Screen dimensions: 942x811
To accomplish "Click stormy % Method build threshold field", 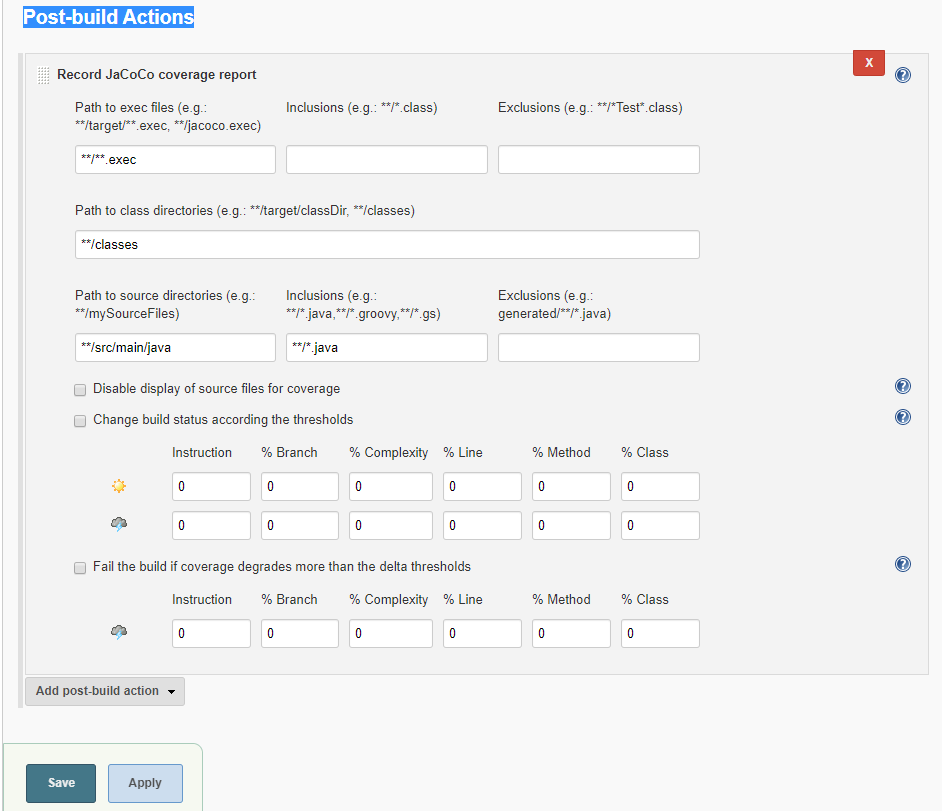I will (x=571, y=526).
